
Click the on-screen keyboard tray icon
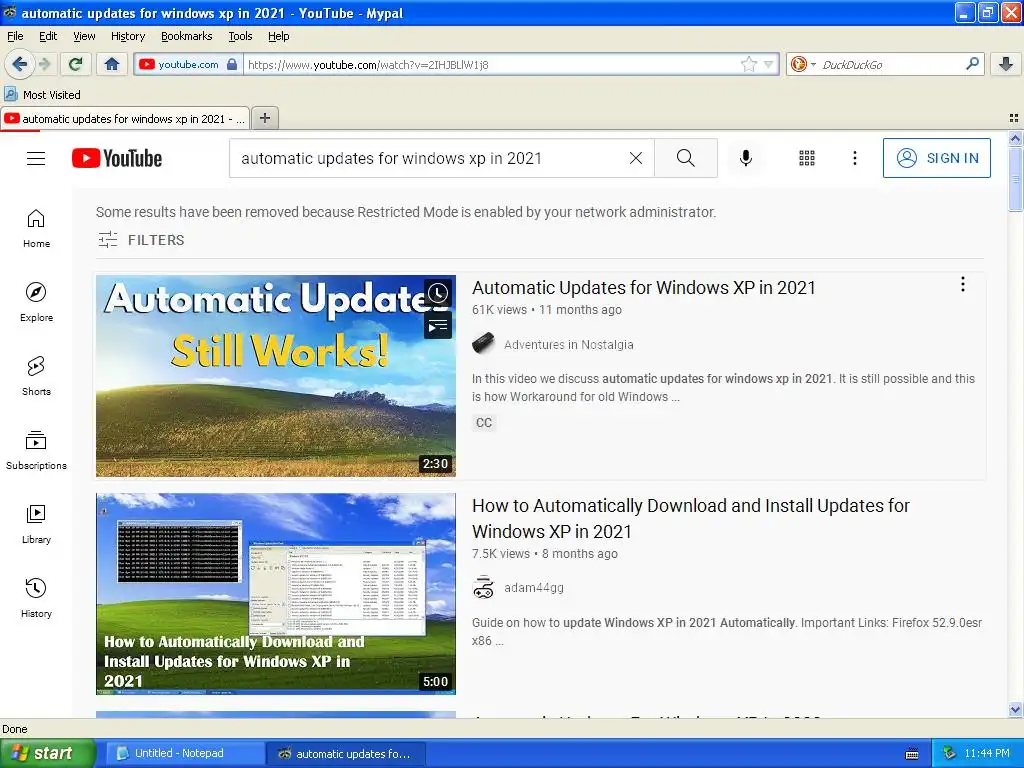tap(912, 754)
